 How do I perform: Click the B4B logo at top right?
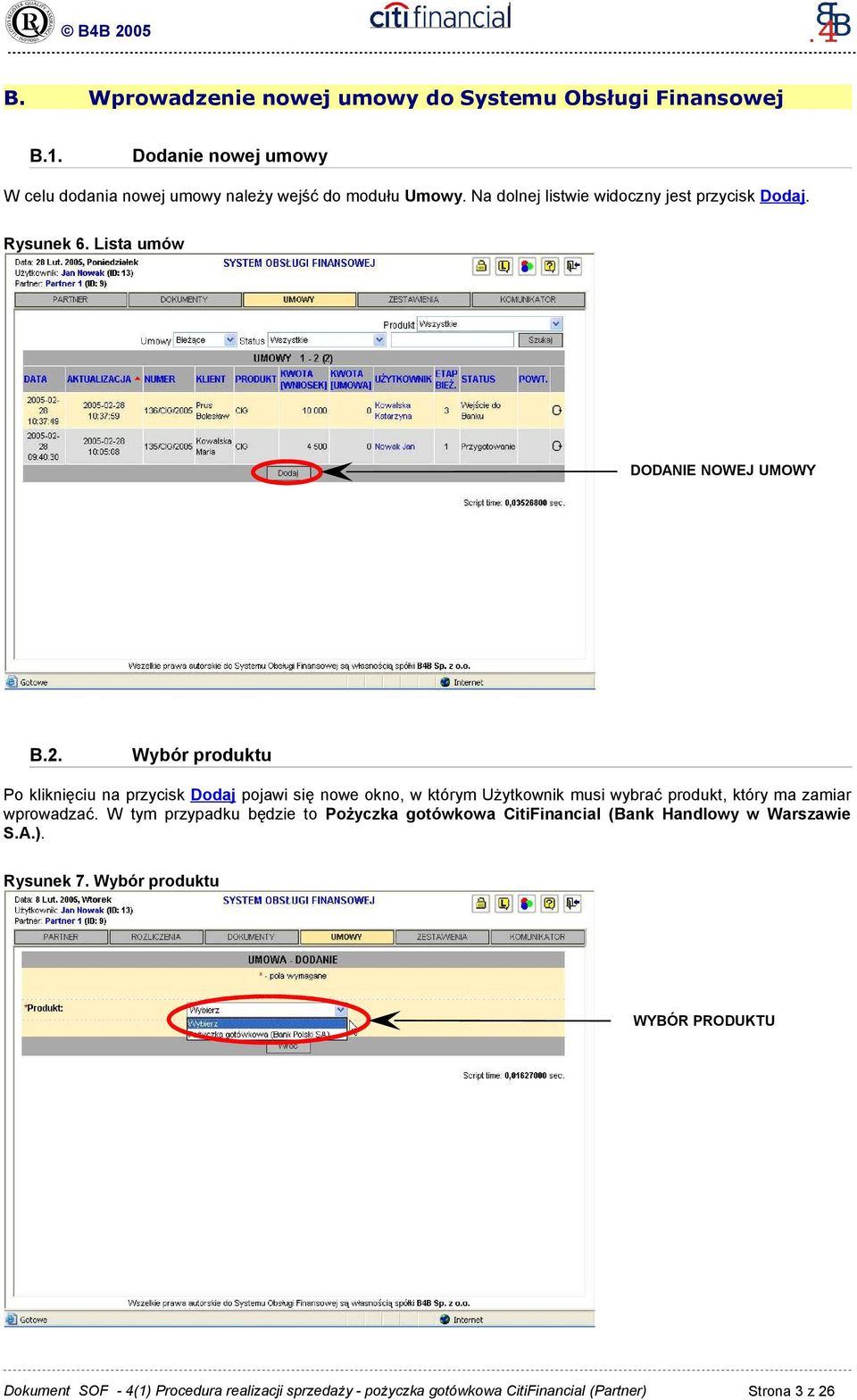coord(832,22)
